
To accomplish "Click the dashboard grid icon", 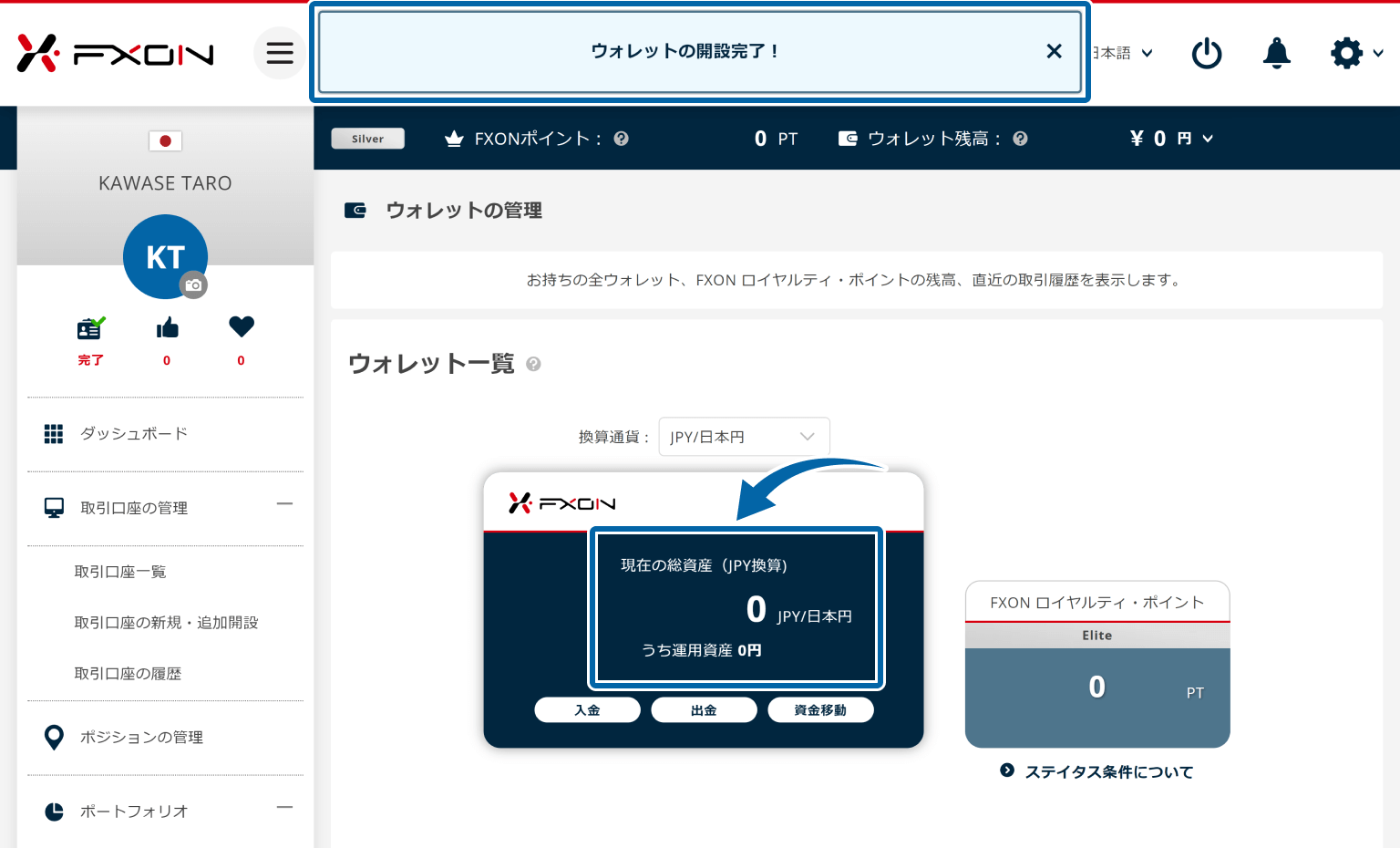I will [54, 434].
